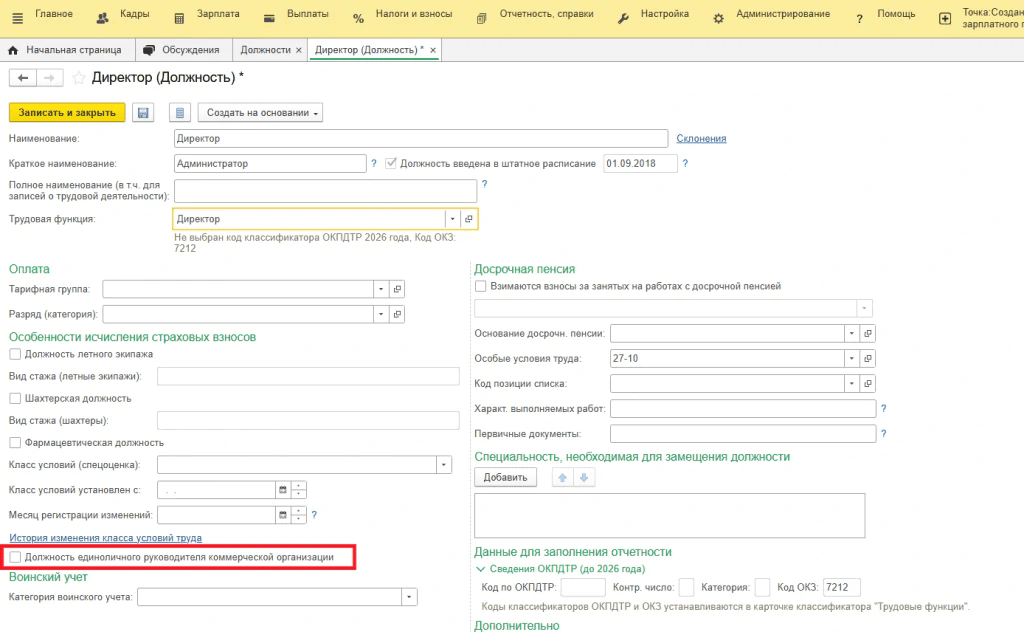Close the Должности tab
Screen dimensions: 1024x632
pos(298,50)
